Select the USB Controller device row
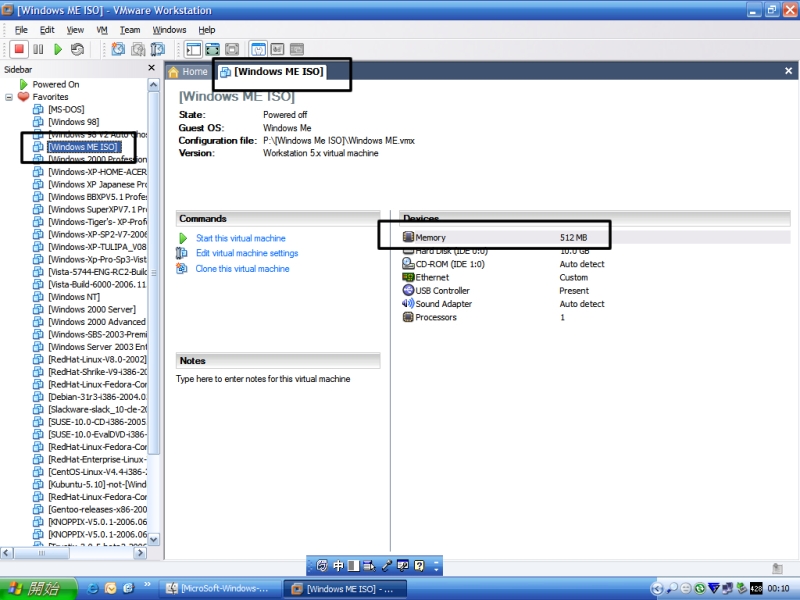 point(595,290)
